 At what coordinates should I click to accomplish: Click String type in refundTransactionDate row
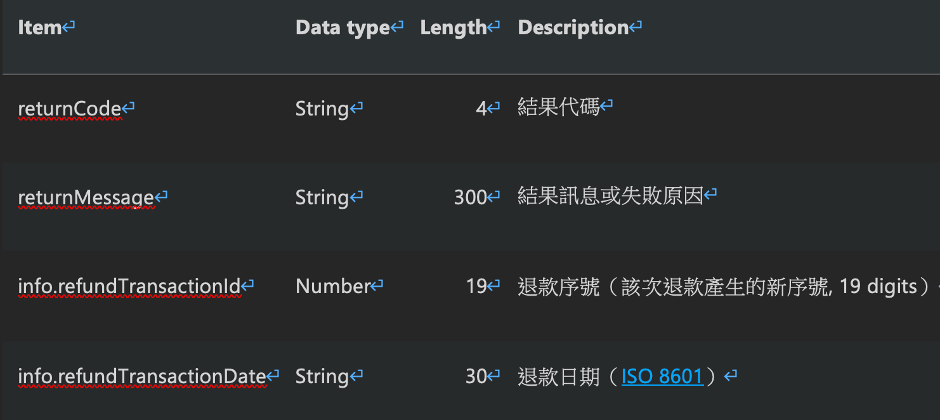tap(321, 377)
